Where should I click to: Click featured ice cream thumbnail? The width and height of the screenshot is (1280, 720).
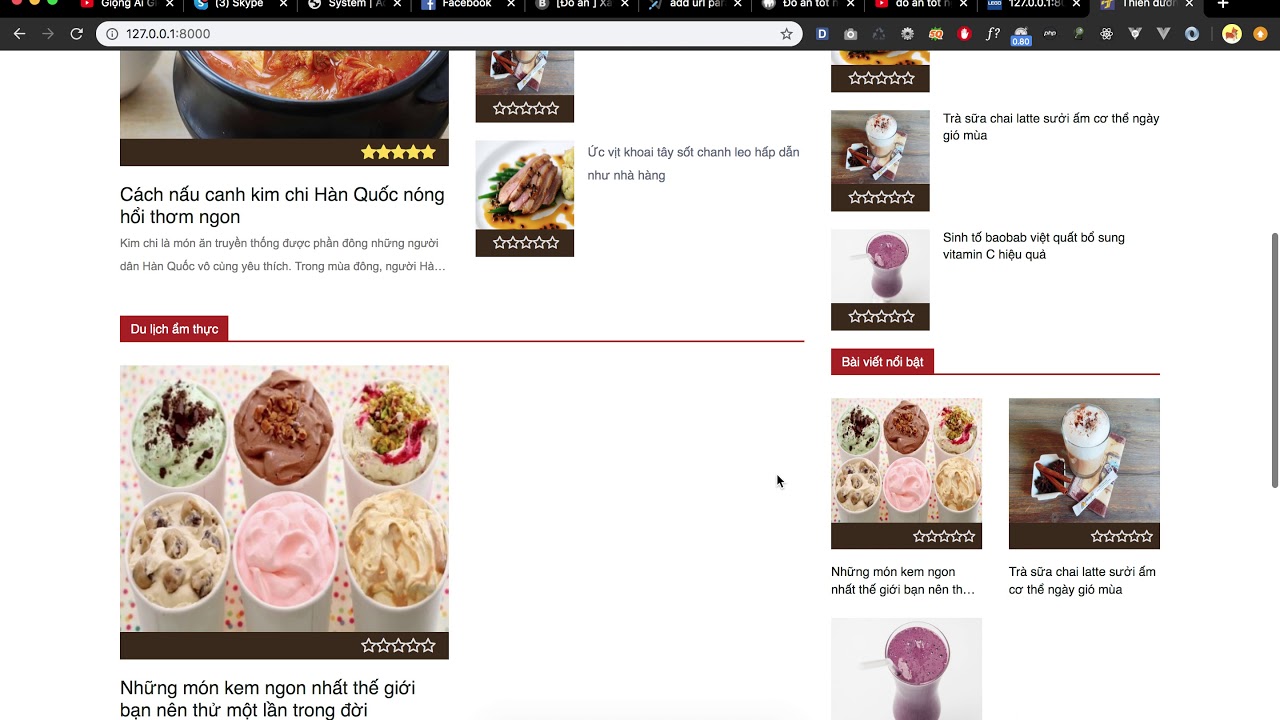pos(906,461)
